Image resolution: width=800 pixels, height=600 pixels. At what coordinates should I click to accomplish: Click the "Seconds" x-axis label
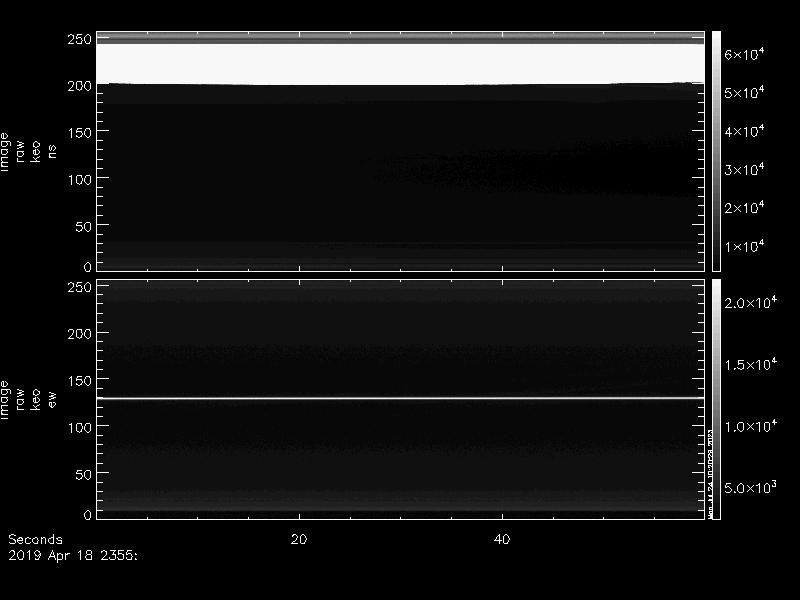click(x=35, y=539)
